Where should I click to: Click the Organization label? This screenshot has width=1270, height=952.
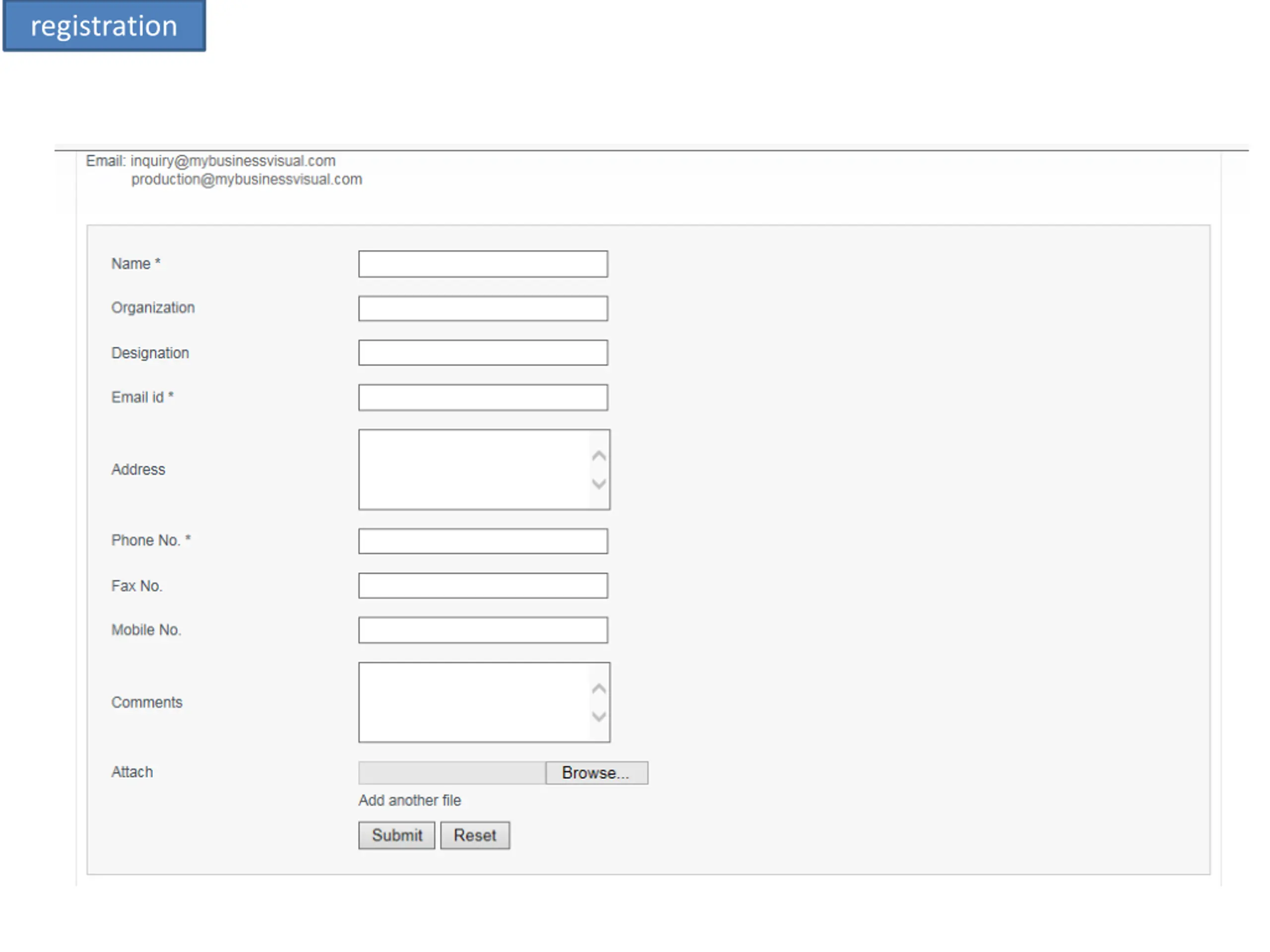tap(153, 308)
